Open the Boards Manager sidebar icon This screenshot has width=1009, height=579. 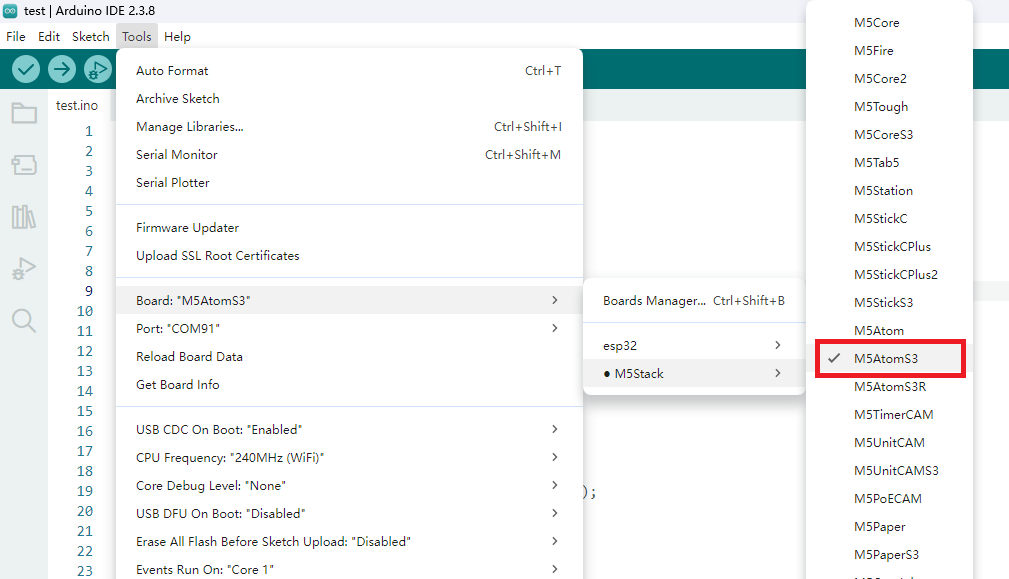click(x=24, y=165)
